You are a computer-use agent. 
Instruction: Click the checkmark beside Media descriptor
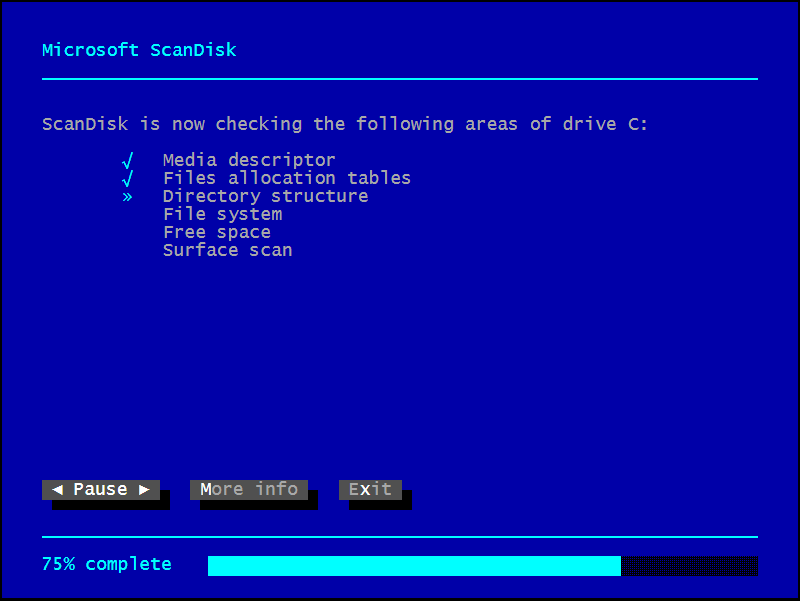tap(128, 160)
